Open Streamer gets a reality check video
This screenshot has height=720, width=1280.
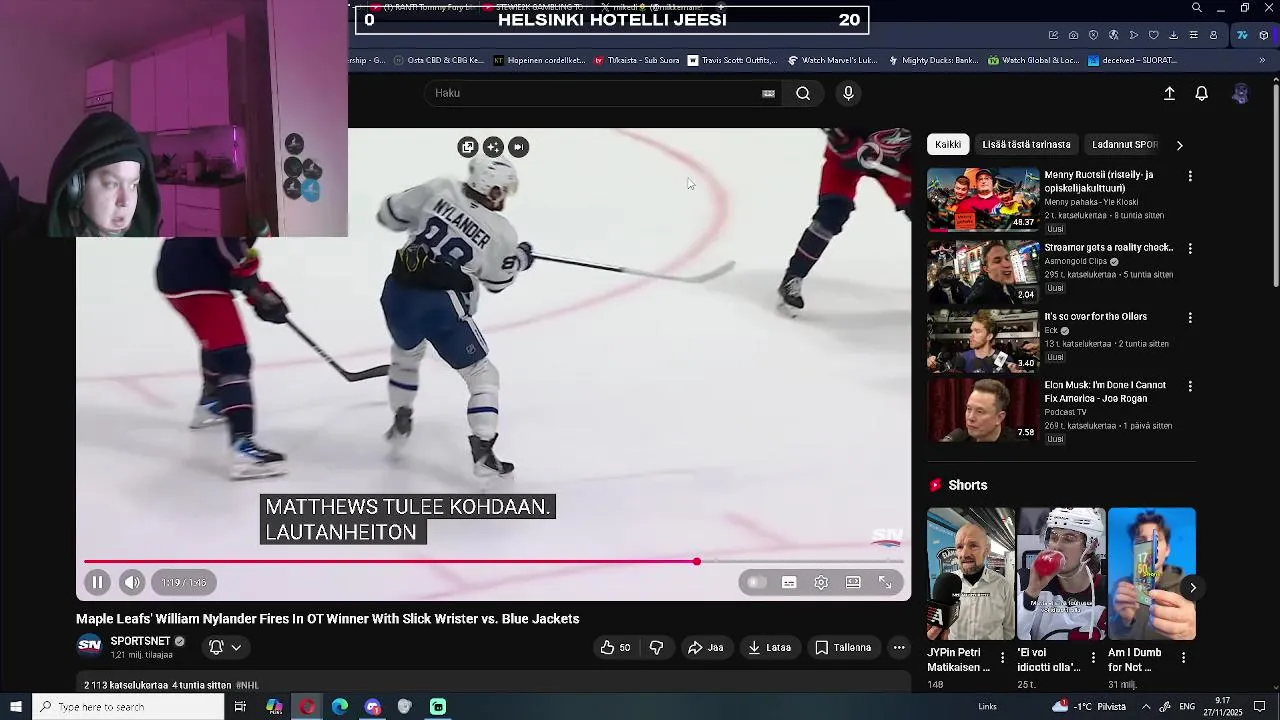[x=983, y=271]
